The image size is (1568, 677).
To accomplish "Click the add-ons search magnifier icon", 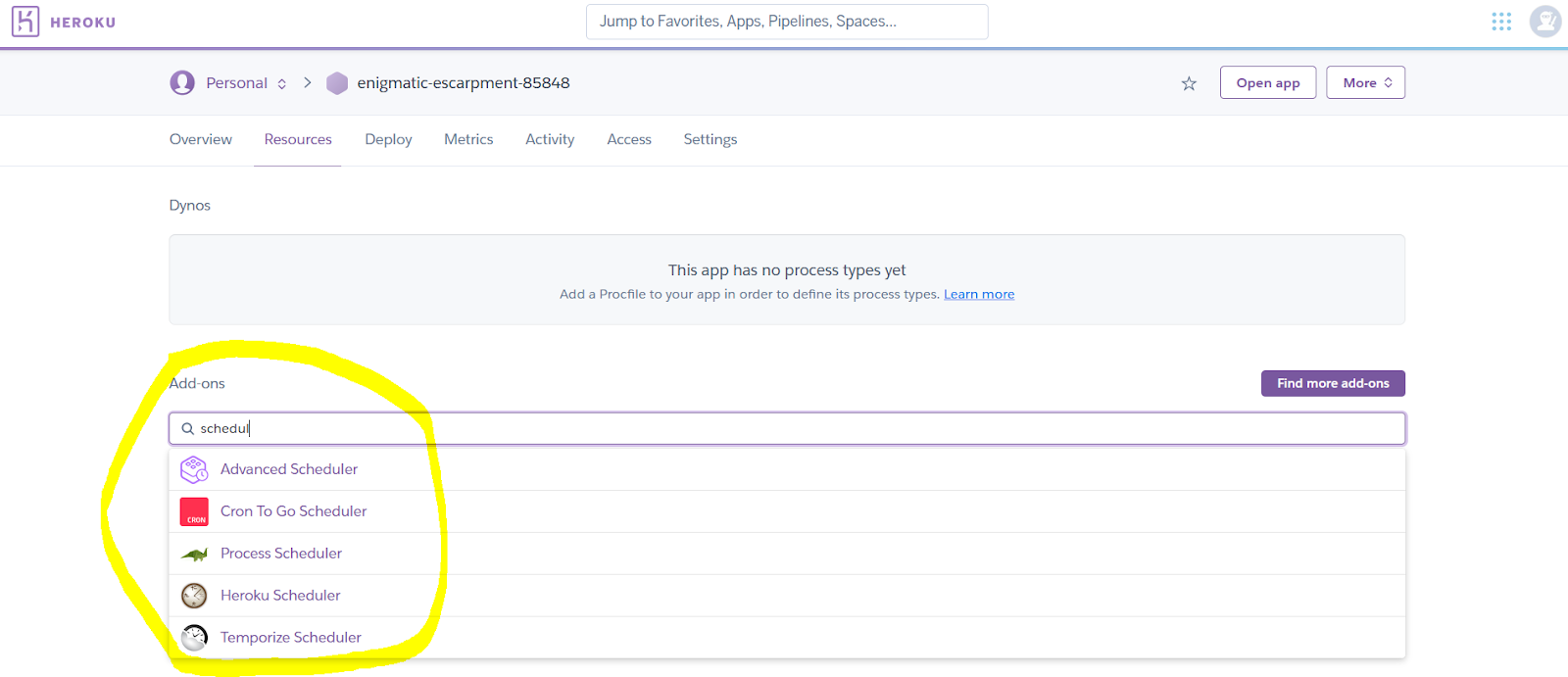I will click(x=187, y=428).
